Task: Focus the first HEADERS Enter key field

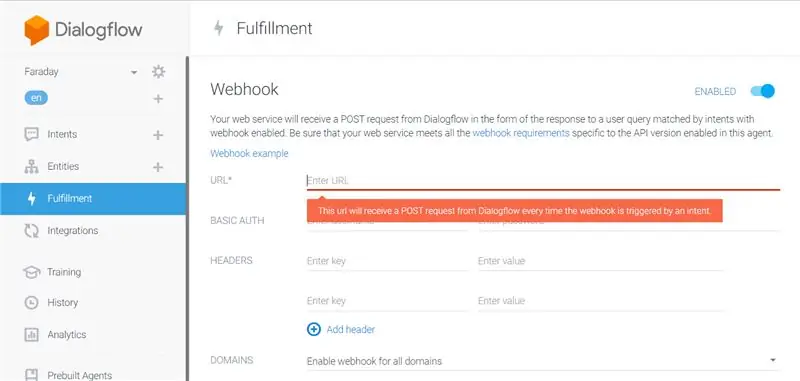Action: click(387, 261)
